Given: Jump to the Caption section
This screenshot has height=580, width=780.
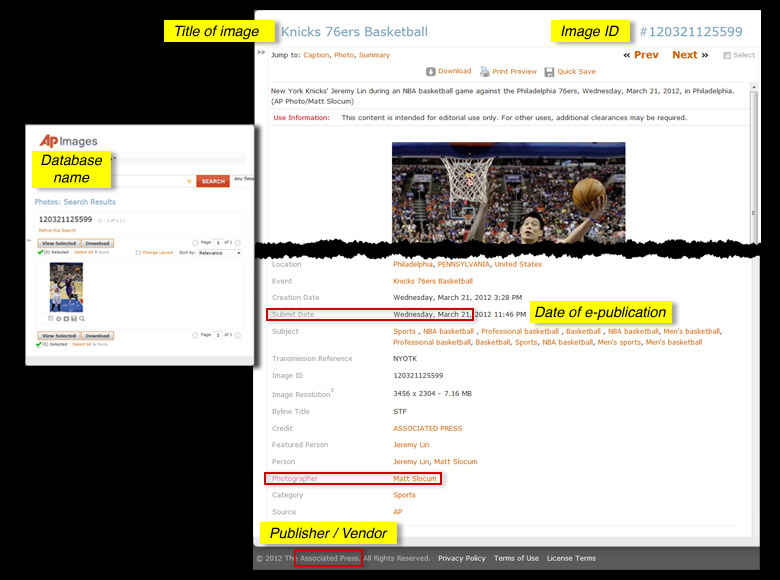Looking at the screenshot, I should (316, 56).
